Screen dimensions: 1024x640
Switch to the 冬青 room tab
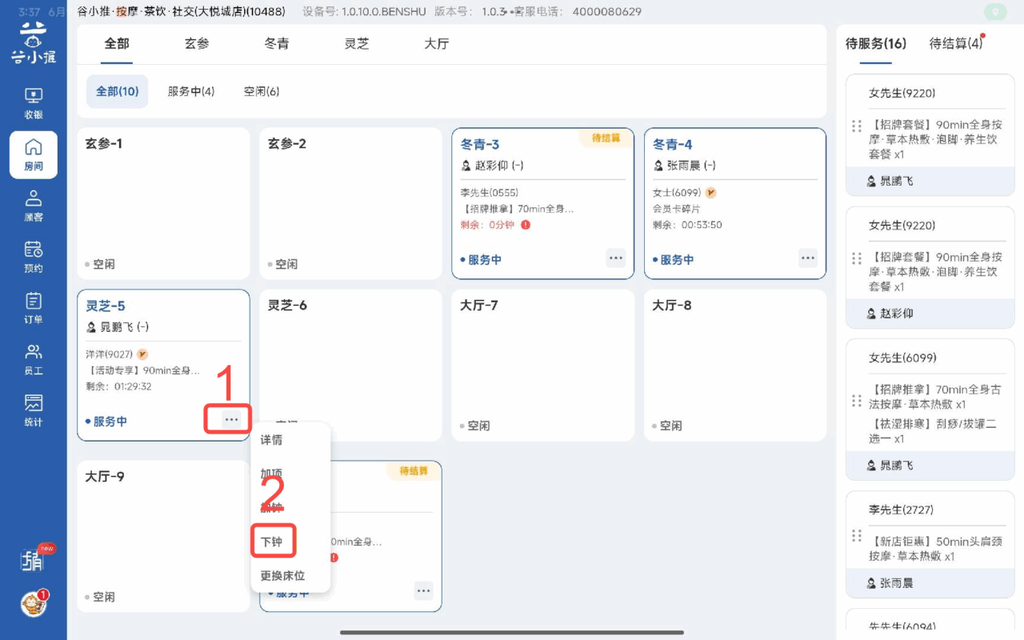(x=277, y=44)
